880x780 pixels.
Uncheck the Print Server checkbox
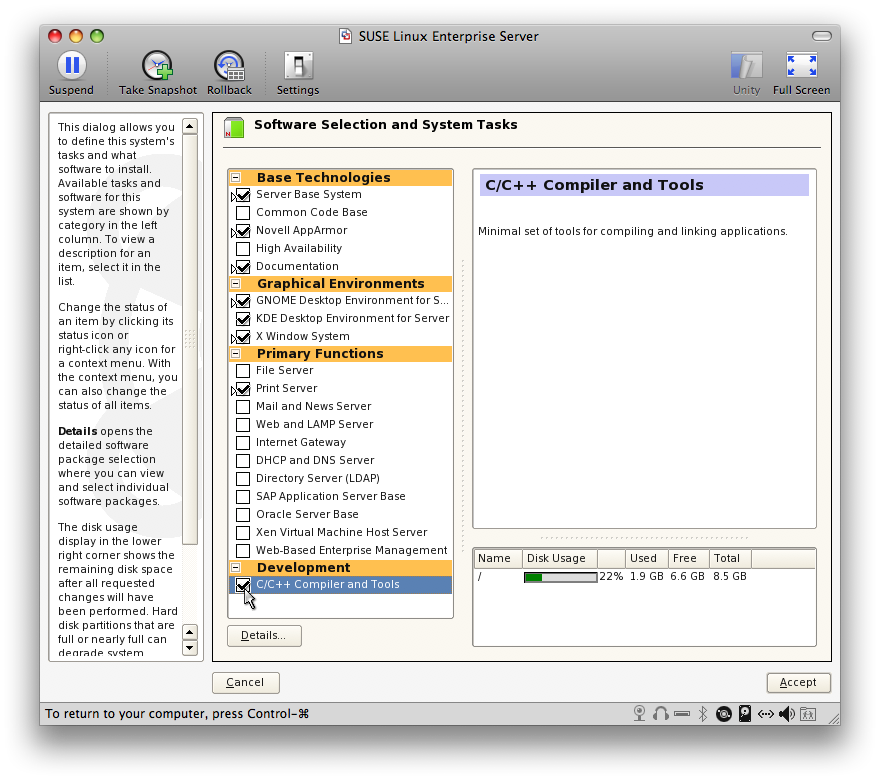243,389
